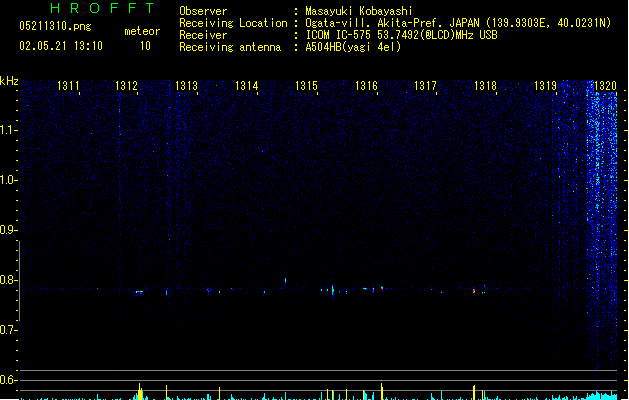Screen dimensions: 629x400
Task: Click the kHz axis unit label
Action: pos(9,81)
